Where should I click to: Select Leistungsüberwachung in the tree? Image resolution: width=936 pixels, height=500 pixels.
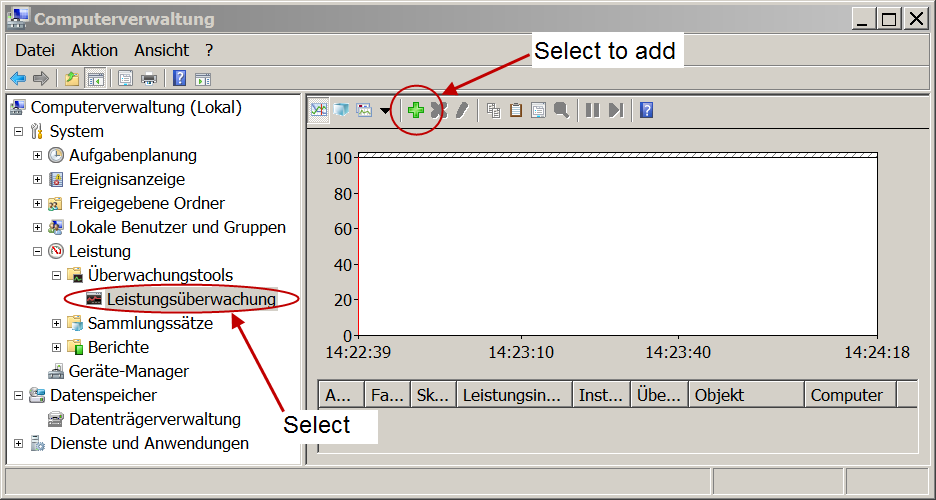(x=191, y=299)
